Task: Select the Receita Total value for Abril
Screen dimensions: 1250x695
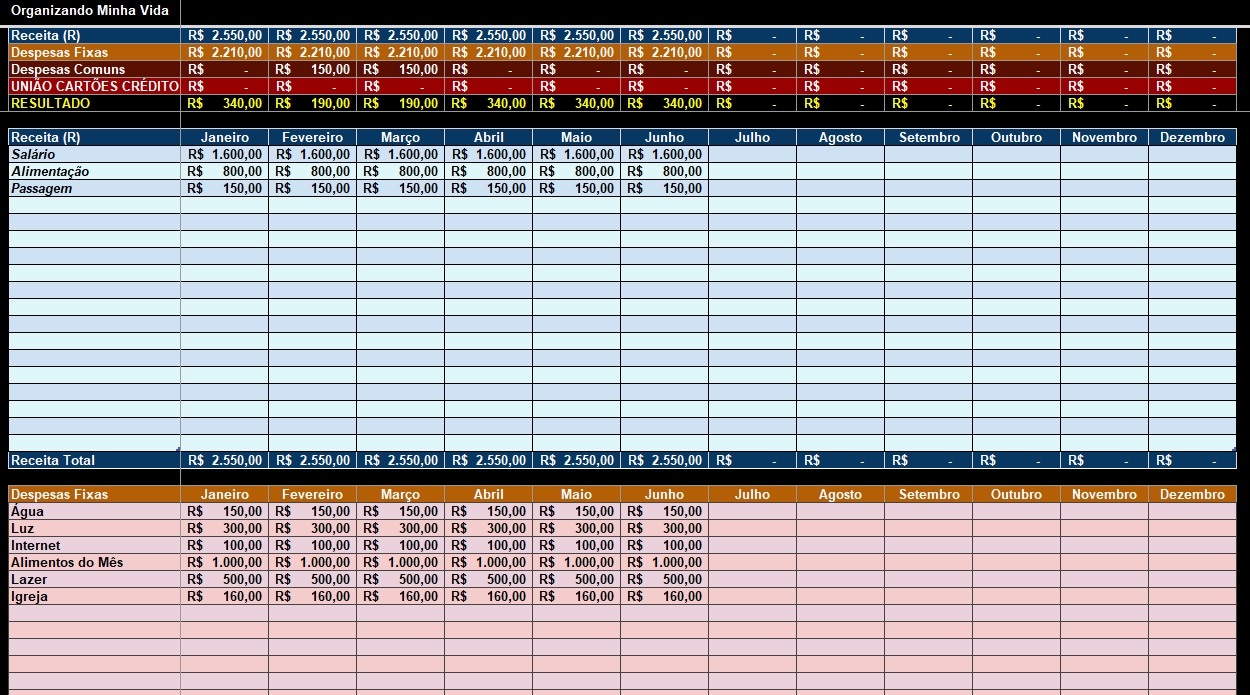Action: pyautogui.click(x=488, y=461)
